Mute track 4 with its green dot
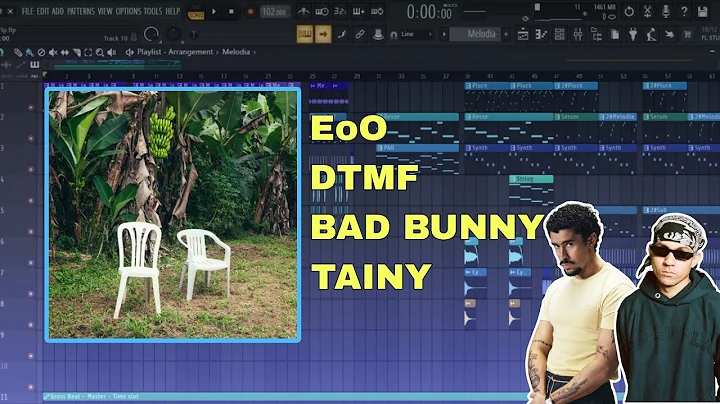Image resolution: width=720 pixels, height=404 pixels. (31, 201)
